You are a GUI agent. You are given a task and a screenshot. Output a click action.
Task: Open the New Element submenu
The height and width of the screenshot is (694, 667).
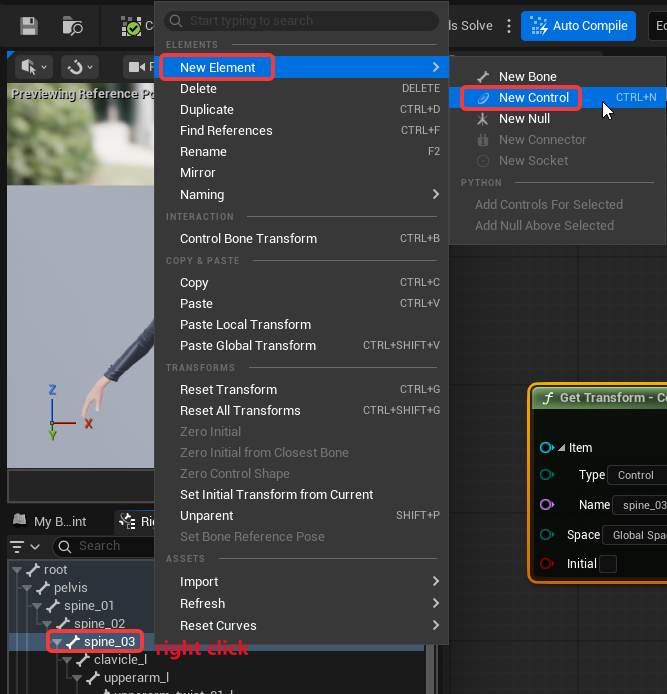(301, 67)
